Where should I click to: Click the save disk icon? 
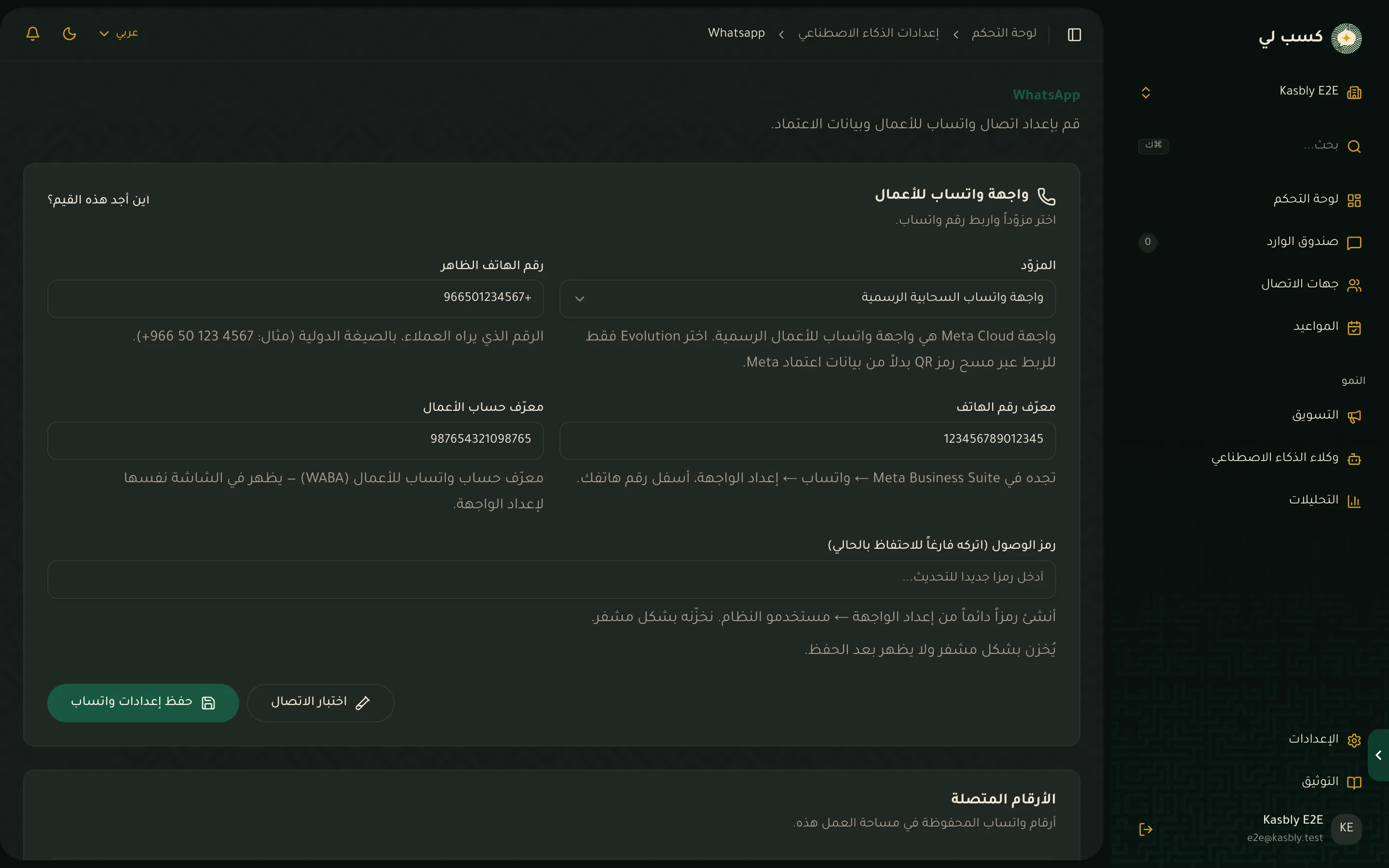(x=208, y=703)
